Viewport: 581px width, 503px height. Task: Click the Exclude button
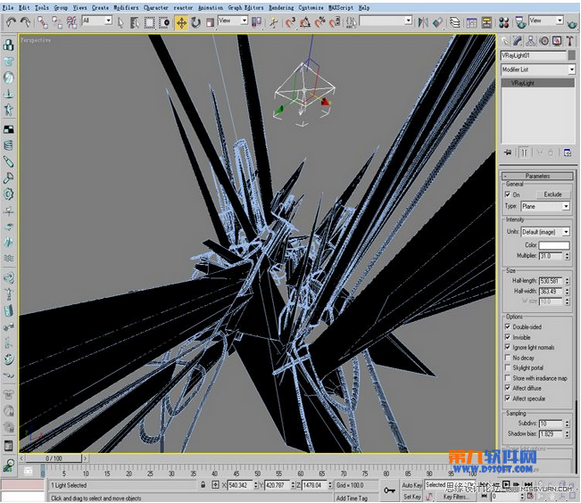click(552, 194)
